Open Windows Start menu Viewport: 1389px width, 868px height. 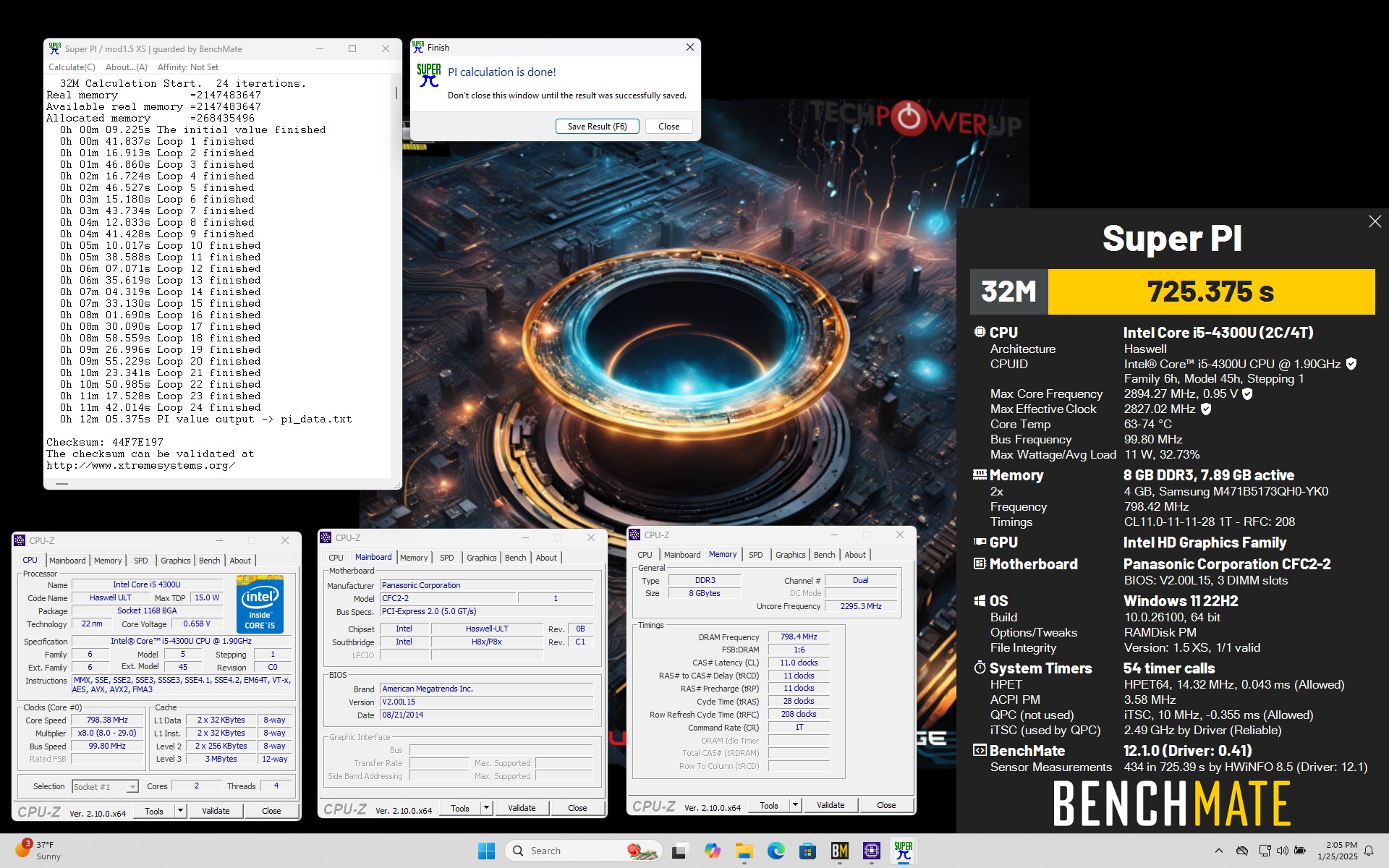(x=486, y=851)
